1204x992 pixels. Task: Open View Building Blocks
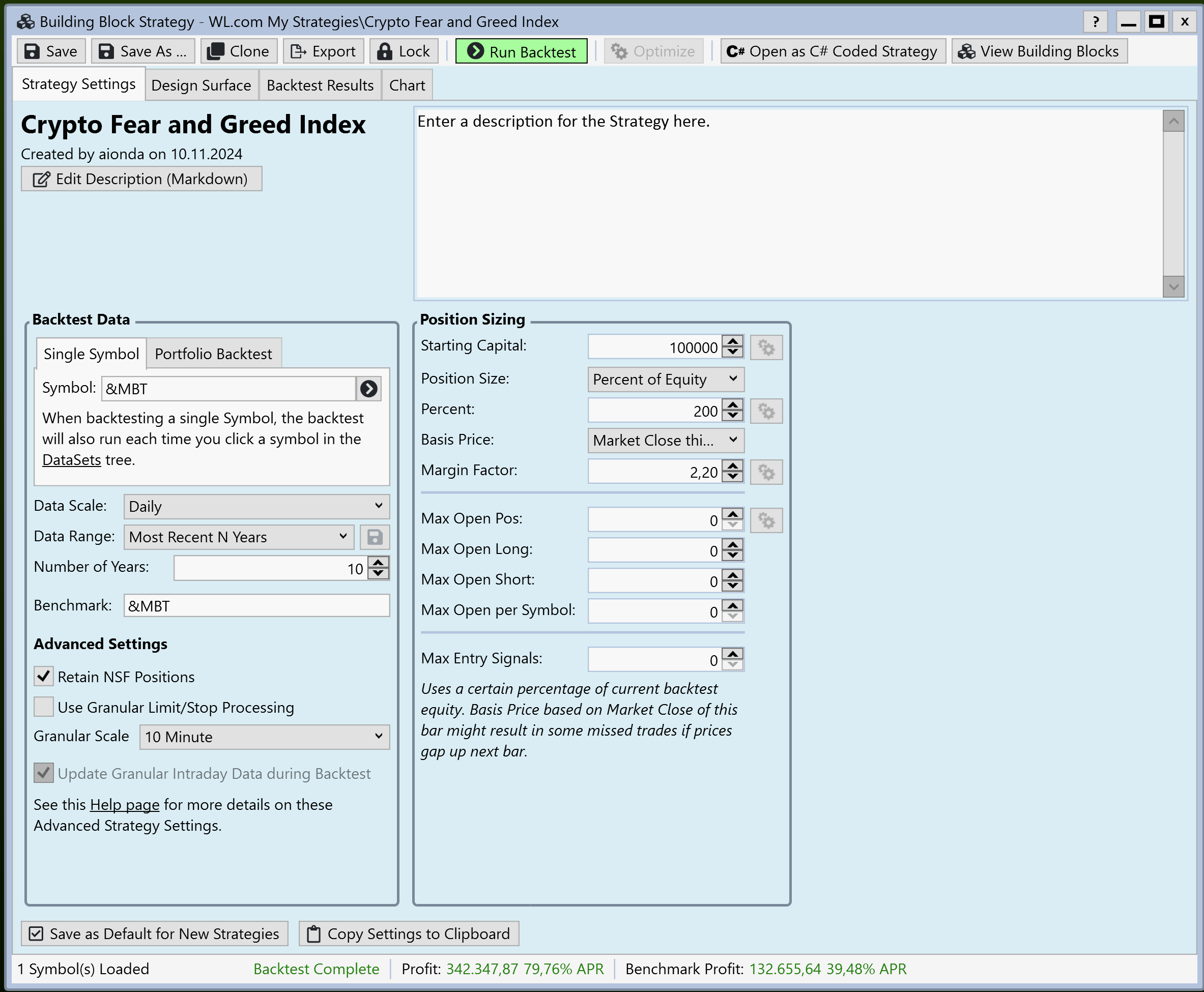click(1039, 51)
